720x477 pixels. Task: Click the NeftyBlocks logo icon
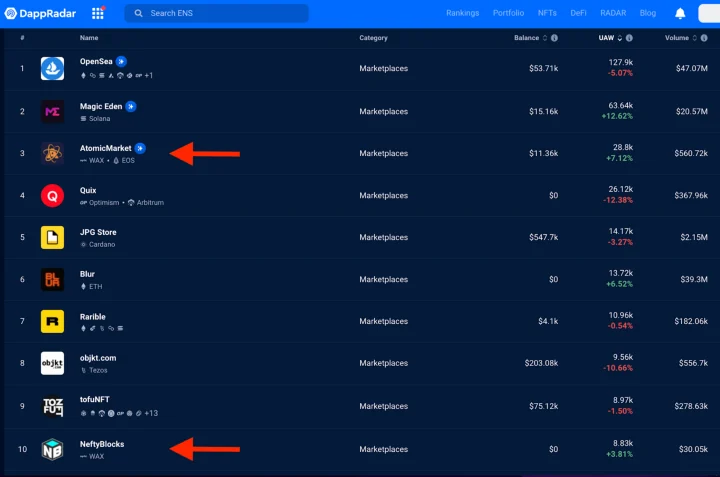click(x=52, y=449)
